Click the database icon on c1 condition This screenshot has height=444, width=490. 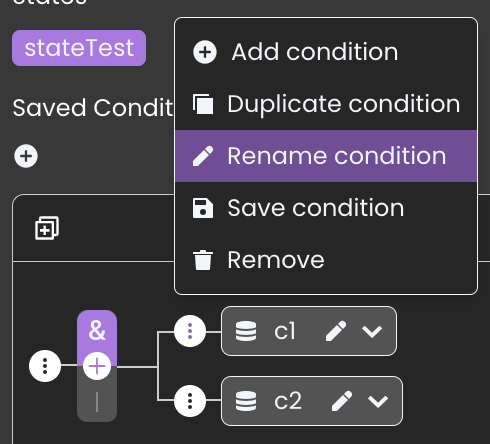pyautogui.click(x=246, y=331)
